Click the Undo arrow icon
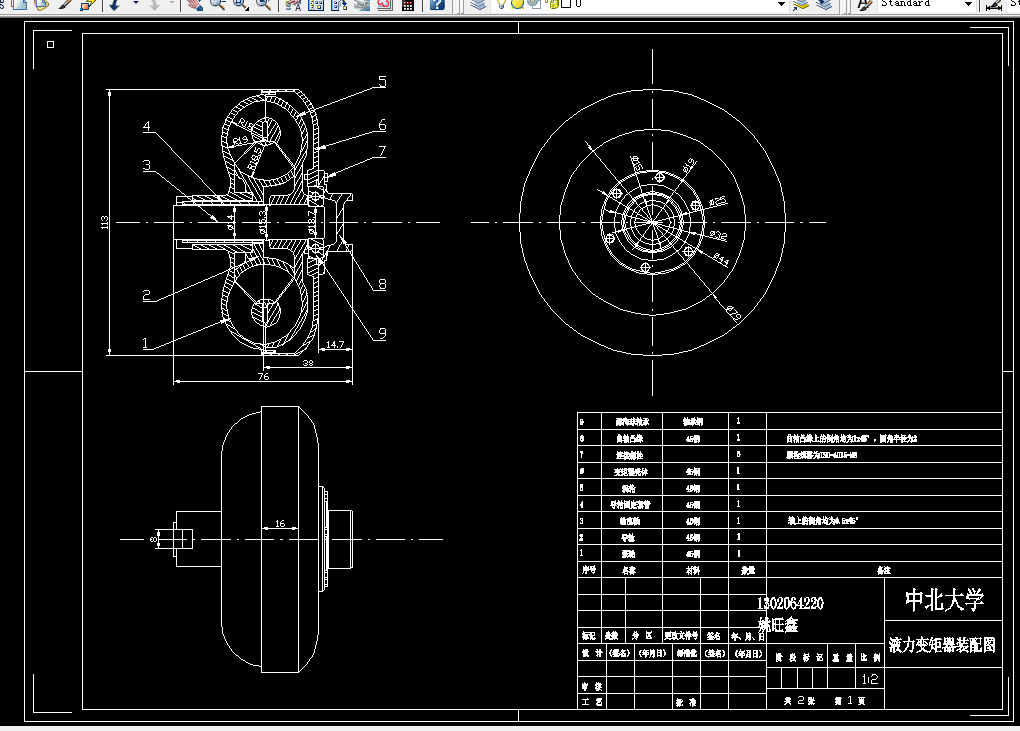This screenshot has height=731, width=1020. [x=114, y=5]
